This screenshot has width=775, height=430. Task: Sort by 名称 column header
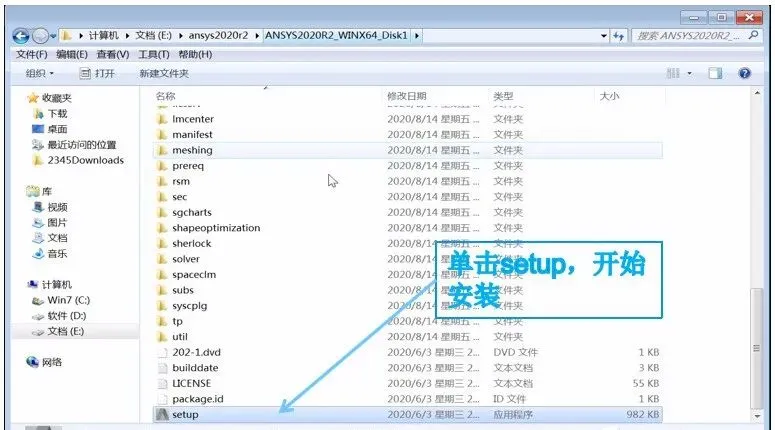point(166,96)
